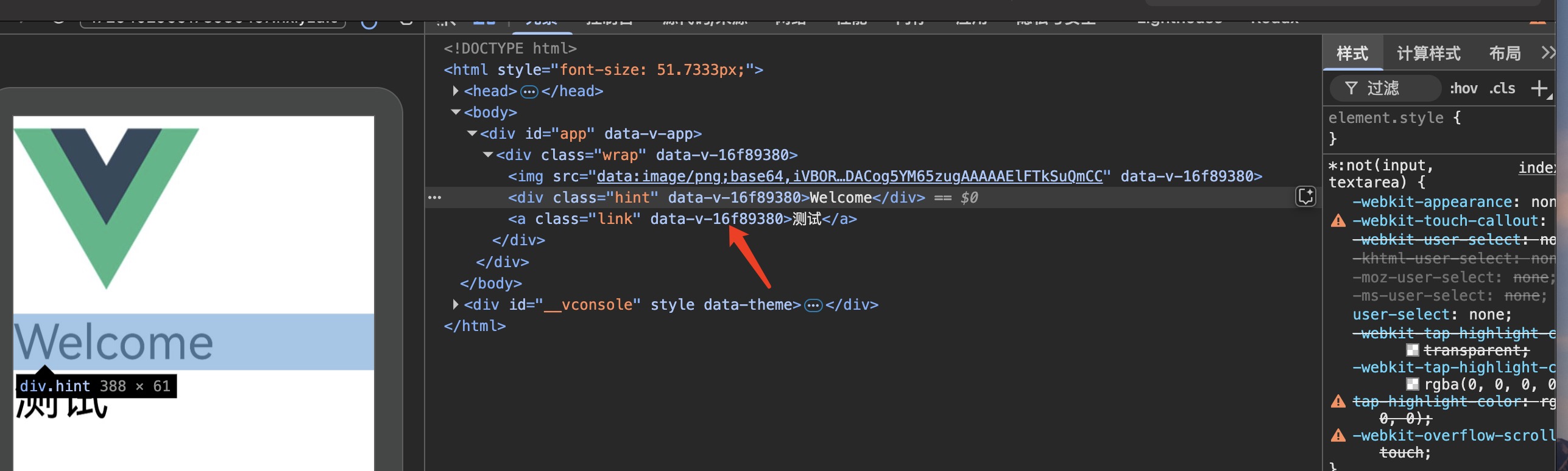
Task: Click warning icon beside tap-highlight-color
Action: tap(1338, 402)
